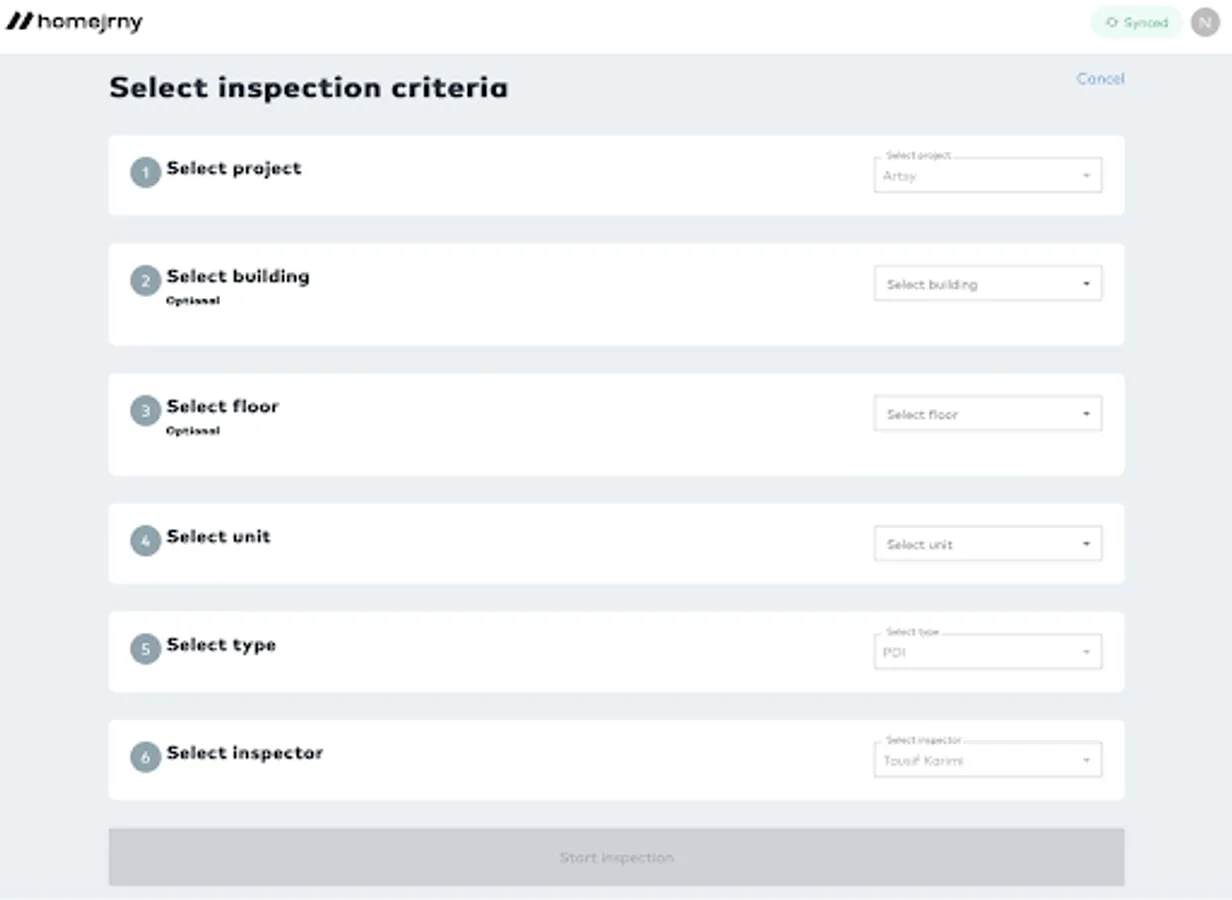Viewport: 1232px width, 900px height.
Task: Click the step 3 number circle
Action: [145, 411]
